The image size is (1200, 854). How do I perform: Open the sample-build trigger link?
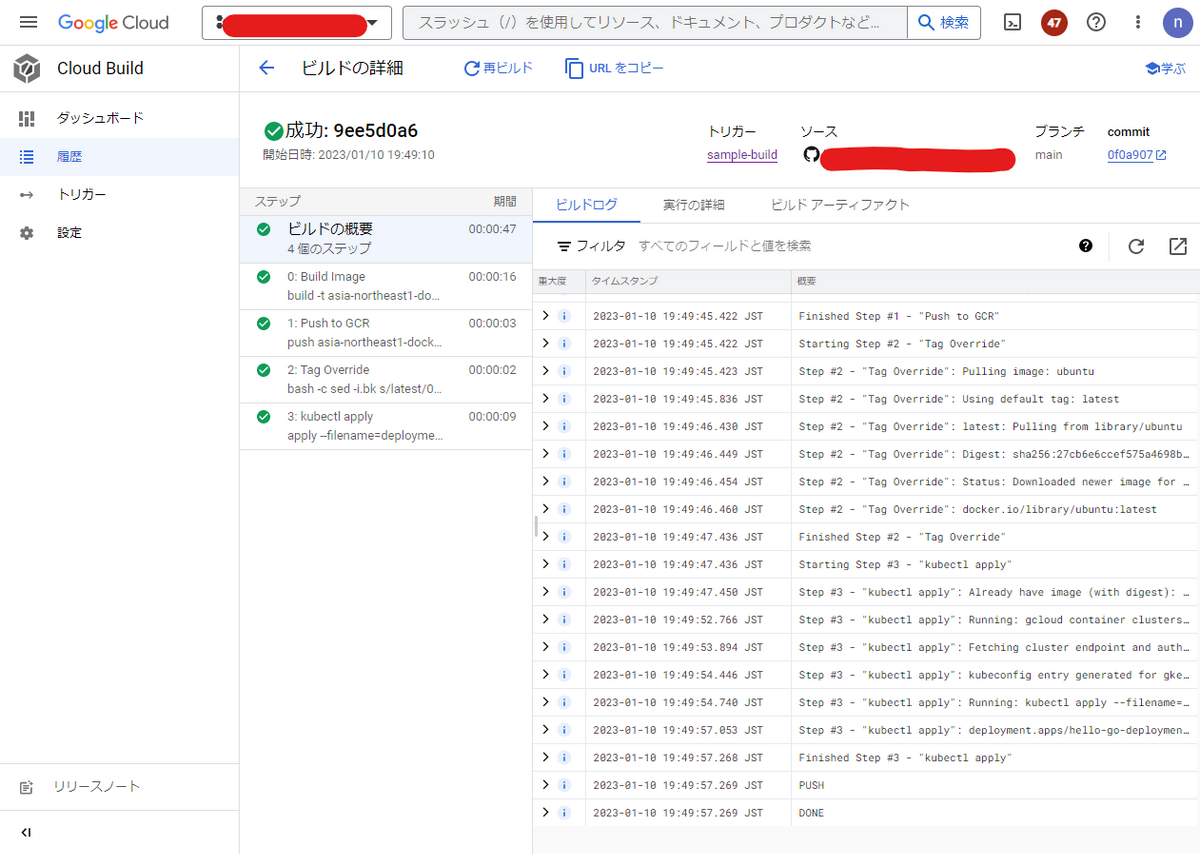[x=742, y=155]
